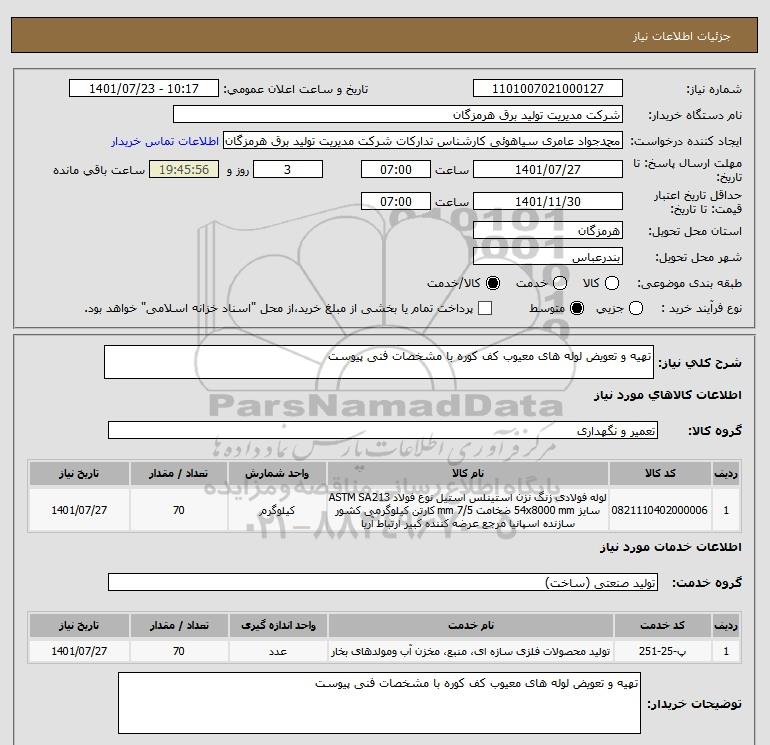
Task: Click the request creator field
Action: (423, 141)
